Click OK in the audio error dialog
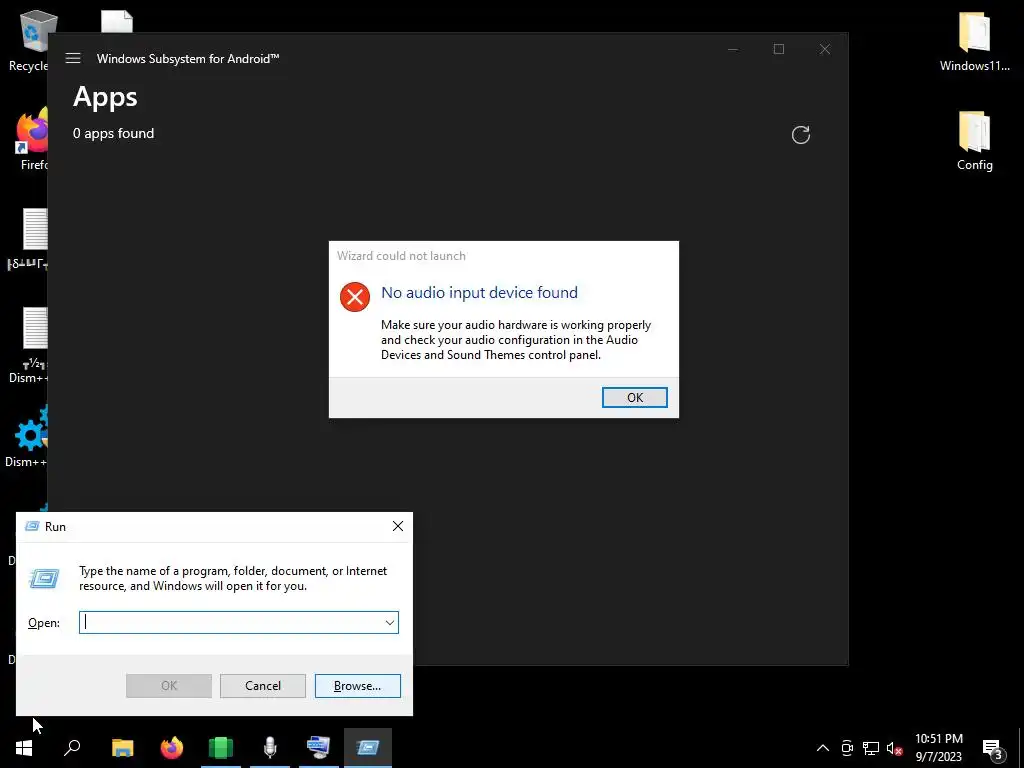Screen dimensions: 1024x768 point(634,397)
